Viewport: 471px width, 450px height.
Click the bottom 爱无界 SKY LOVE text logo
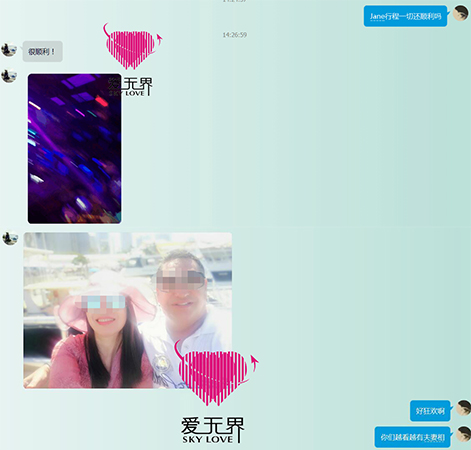click(x=212, y=430)
